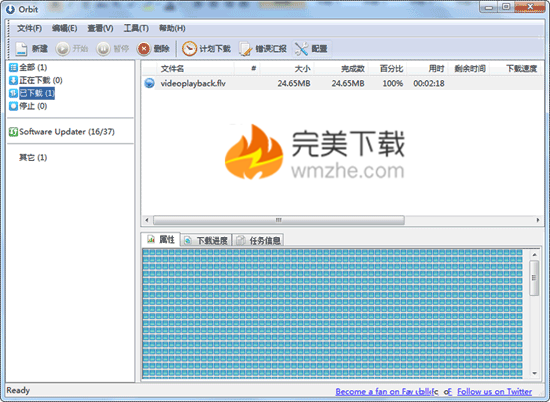Switch to the 任务信息 tab label
This screenshot has width=550, height=402.
pos(265,241)
